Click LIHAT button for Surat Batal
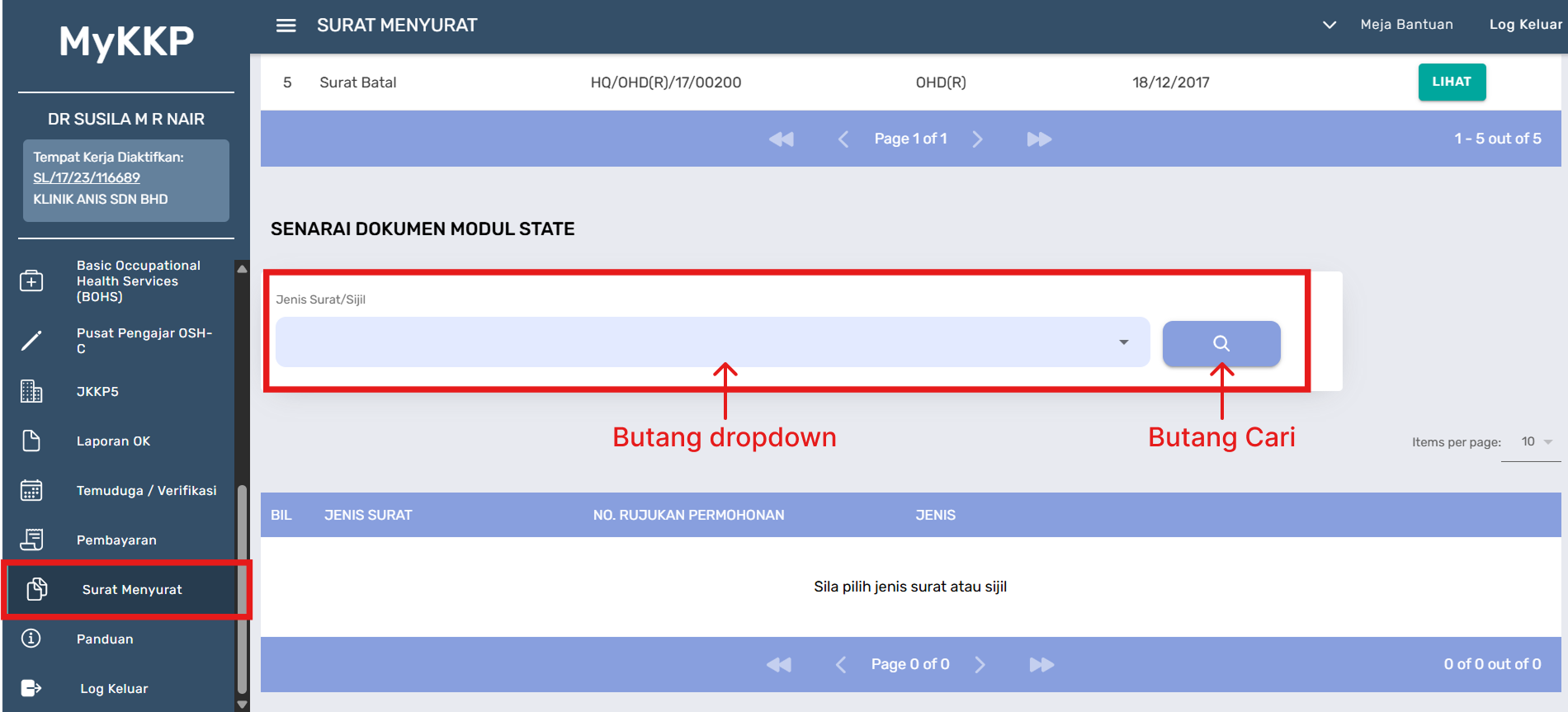 click(1451, 82)
